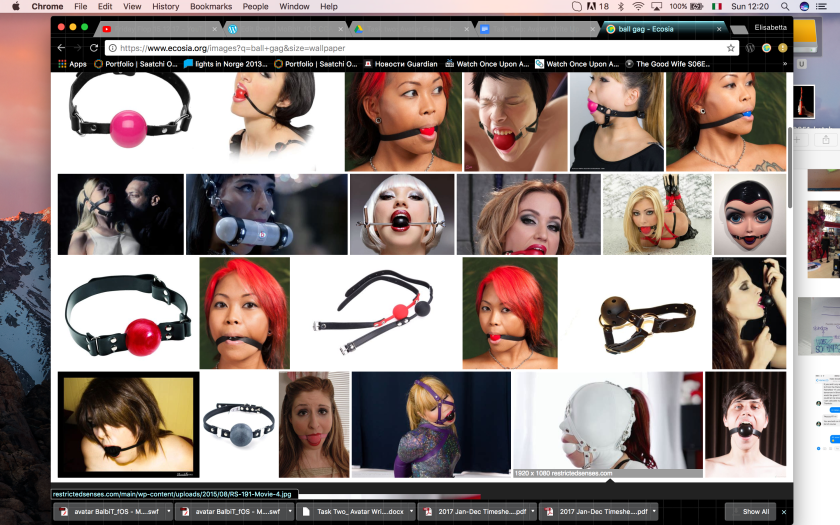The width and height of the screenshot is (840, 525).
Task: Open the Wi-Fi status menu icon
Action: (x=638, y=6)
